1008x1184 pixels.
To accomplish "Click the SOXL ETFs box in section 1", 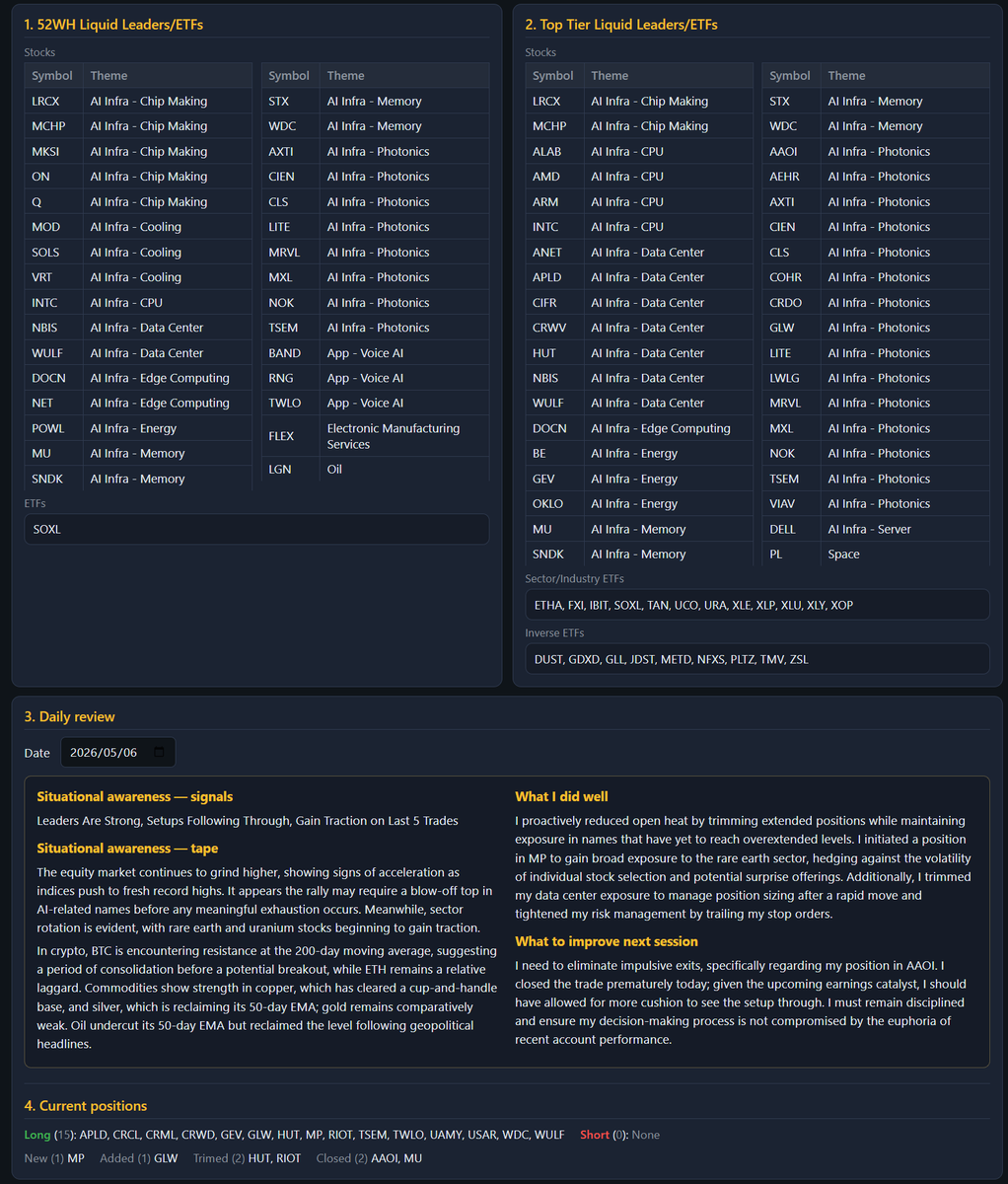I will point(256,529).
